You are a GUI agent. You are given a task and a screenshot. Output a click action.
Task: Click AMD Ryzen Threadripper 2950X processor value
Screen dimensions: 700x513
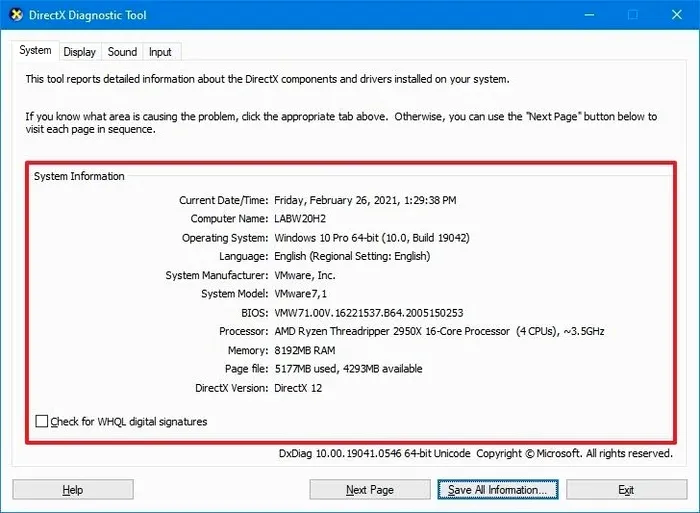click(439, 331)
